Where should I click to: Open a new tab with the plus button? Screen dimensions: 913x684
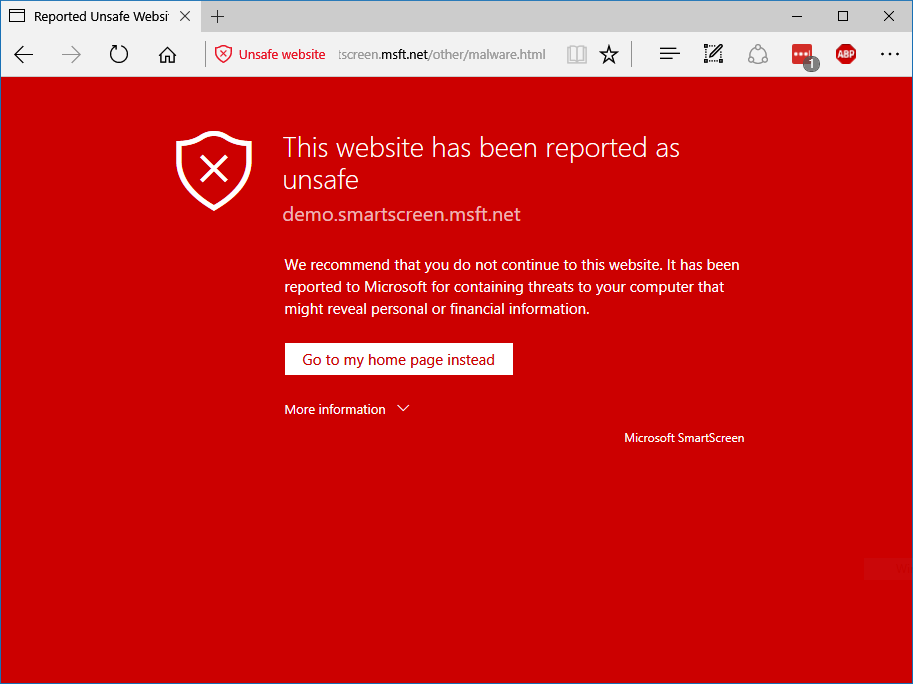pyautogui.click(x=217, y=16)
